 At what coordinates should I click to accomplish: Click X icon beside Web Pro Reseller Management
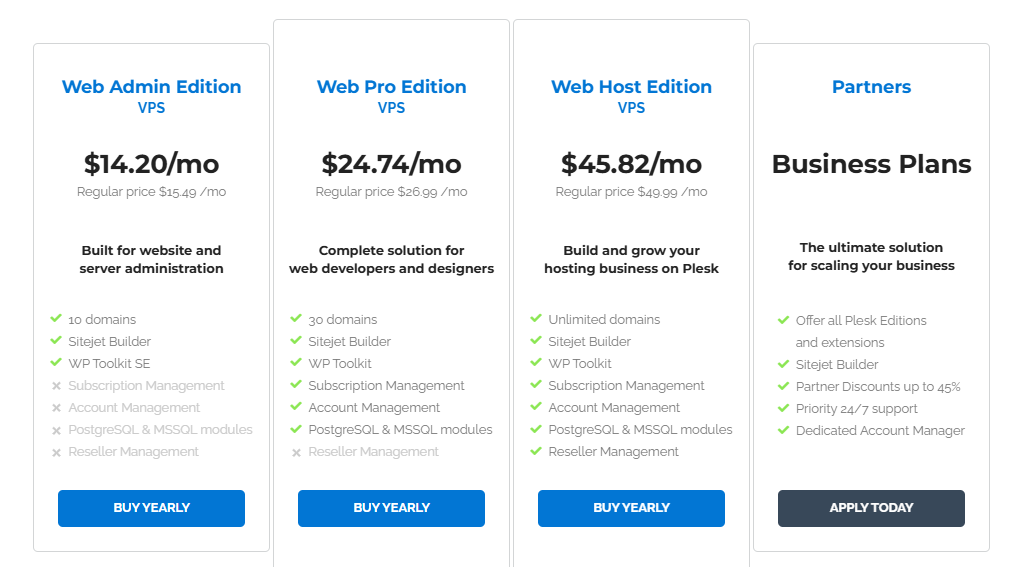[296, 452]
